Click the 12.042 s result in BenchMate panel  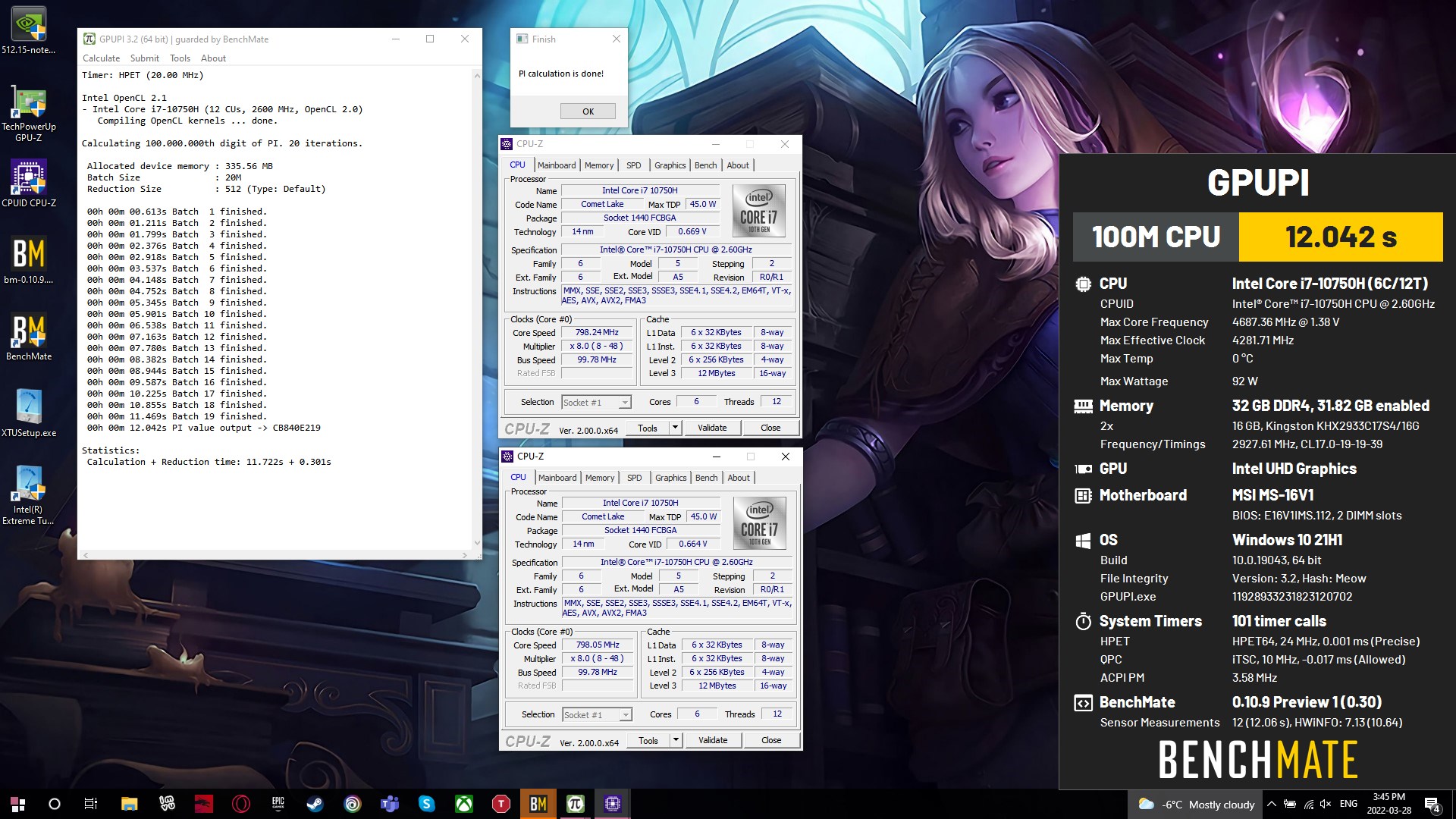coord(1341,237)
